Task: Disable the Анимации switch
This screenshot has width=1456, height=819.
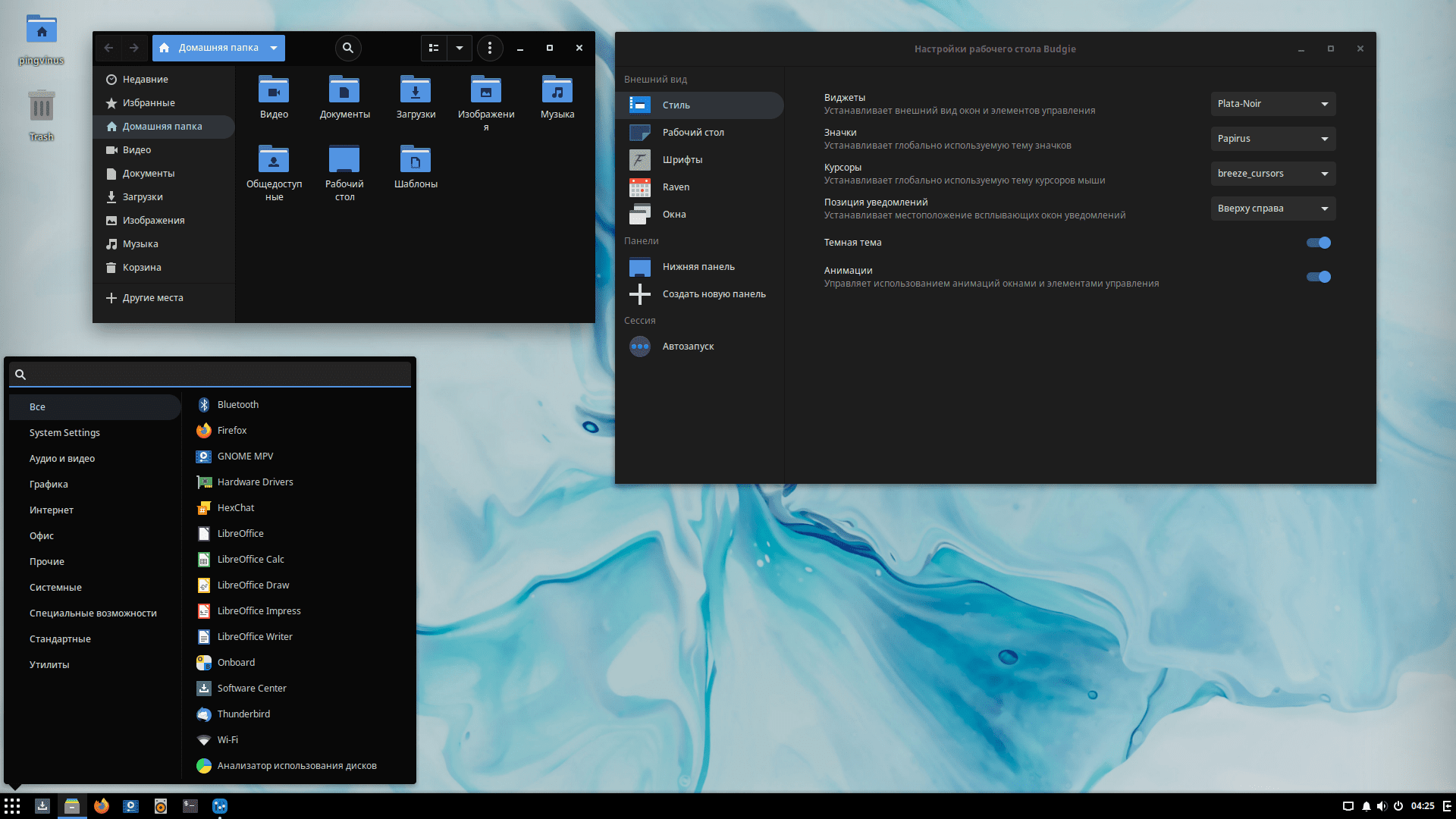Action: [x=1319, y=277]
